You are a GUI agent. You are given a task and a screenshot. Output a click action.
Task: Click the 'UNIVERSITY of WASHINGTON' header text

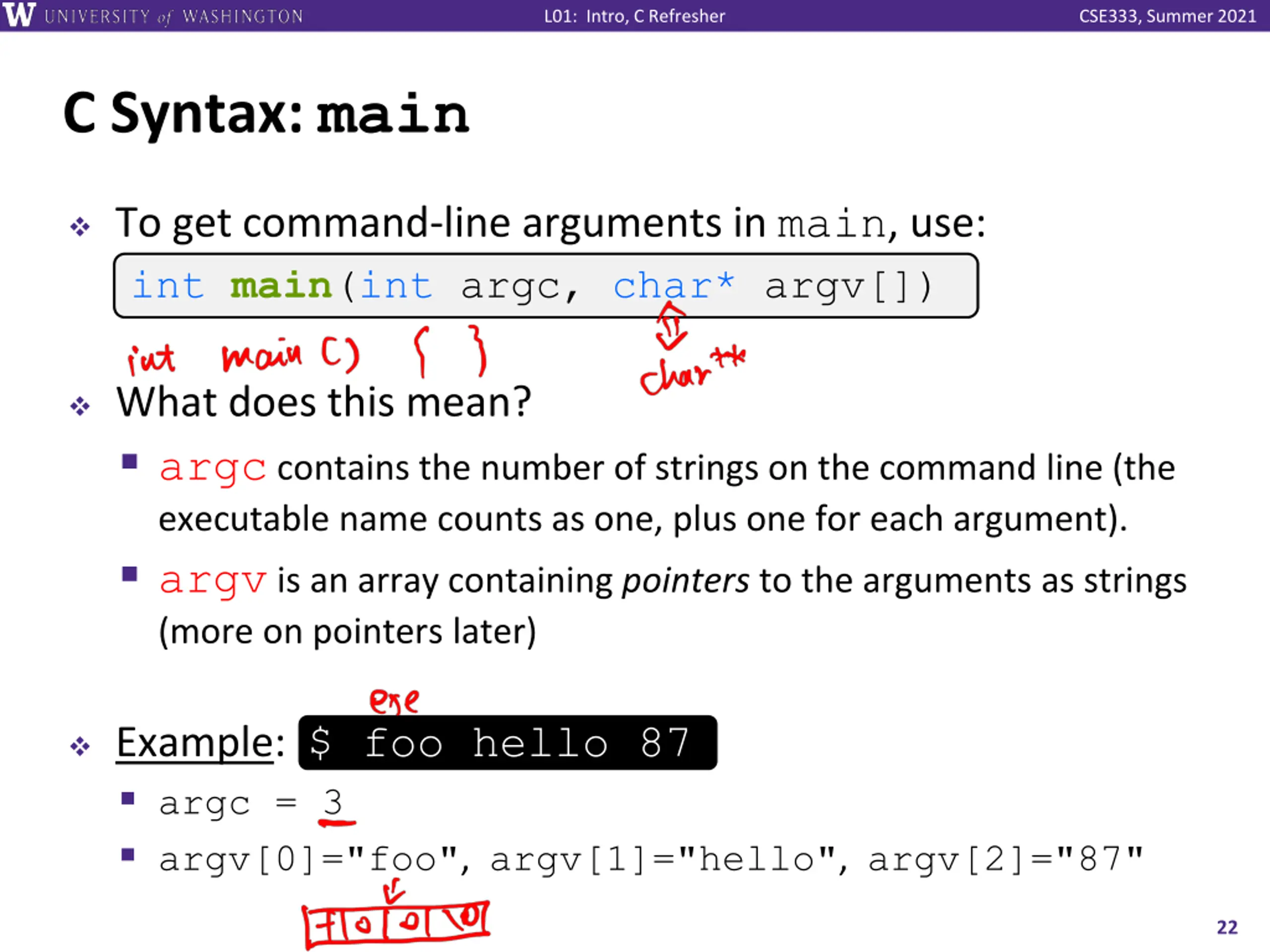pos(174,16)
